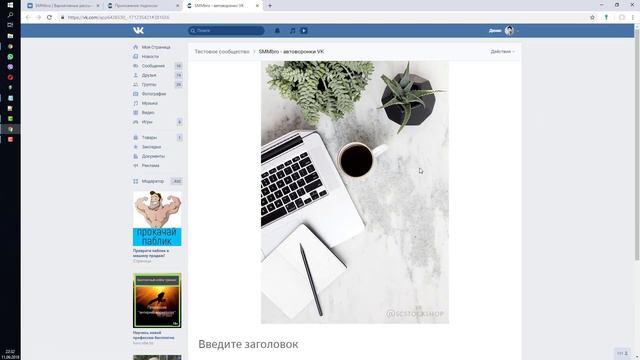
Task: Reload the current page
Action: coord(49,18)
